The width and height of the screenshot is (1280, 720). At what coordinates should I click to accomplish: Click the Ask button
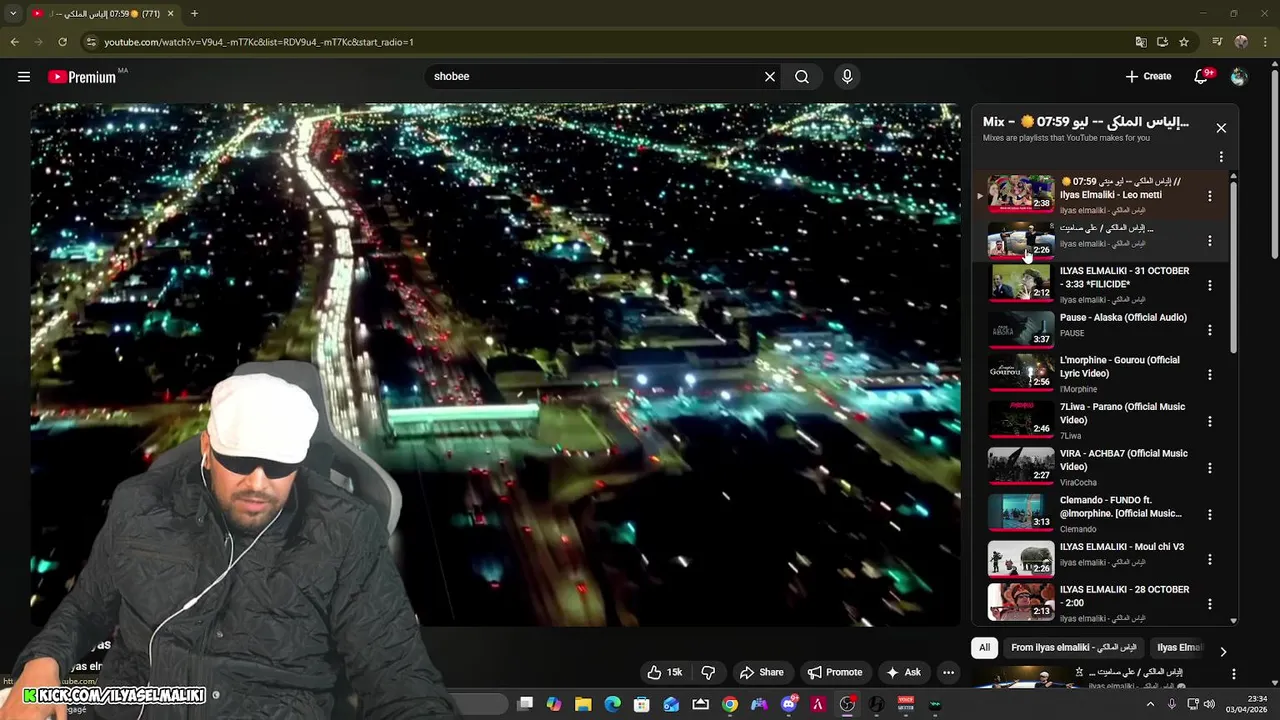(903, 673)
